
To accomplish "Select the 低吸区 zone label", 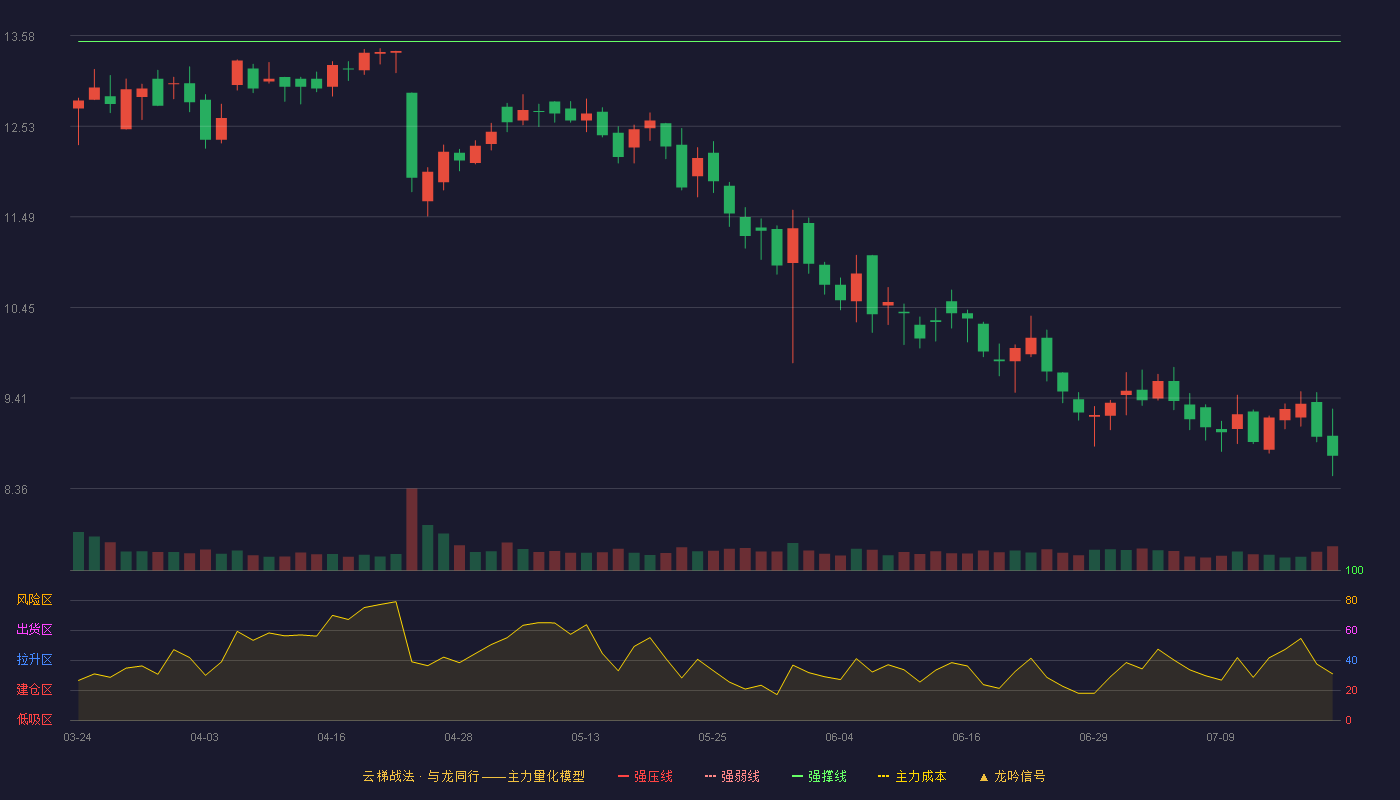I will point(34,718).
